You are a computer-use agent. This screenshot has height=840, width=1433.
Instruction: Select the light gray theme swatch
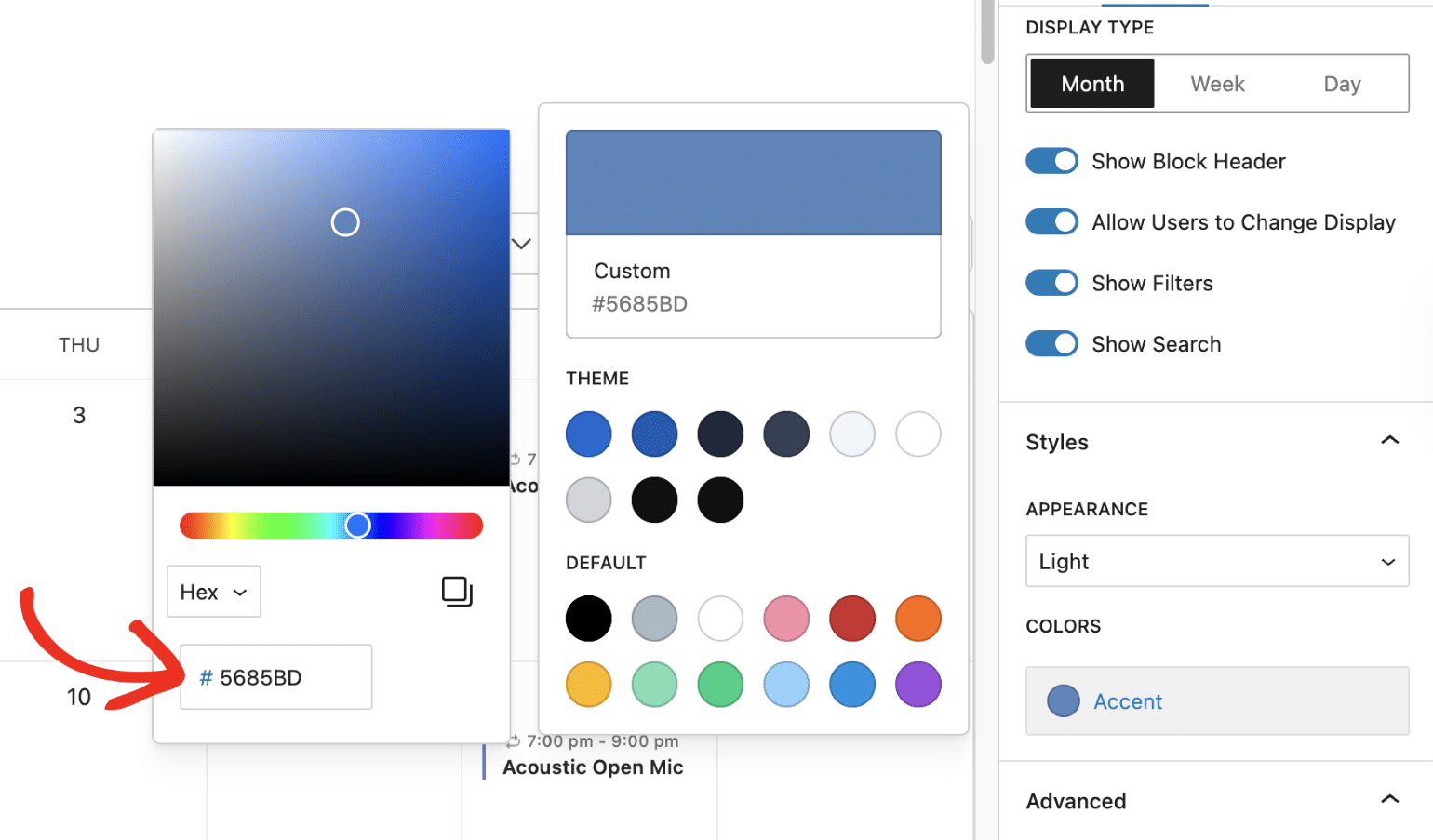(x=589, y=500)
